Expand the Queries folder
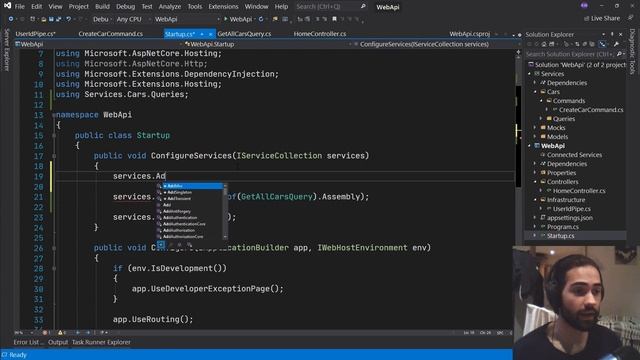 [542, 119]
